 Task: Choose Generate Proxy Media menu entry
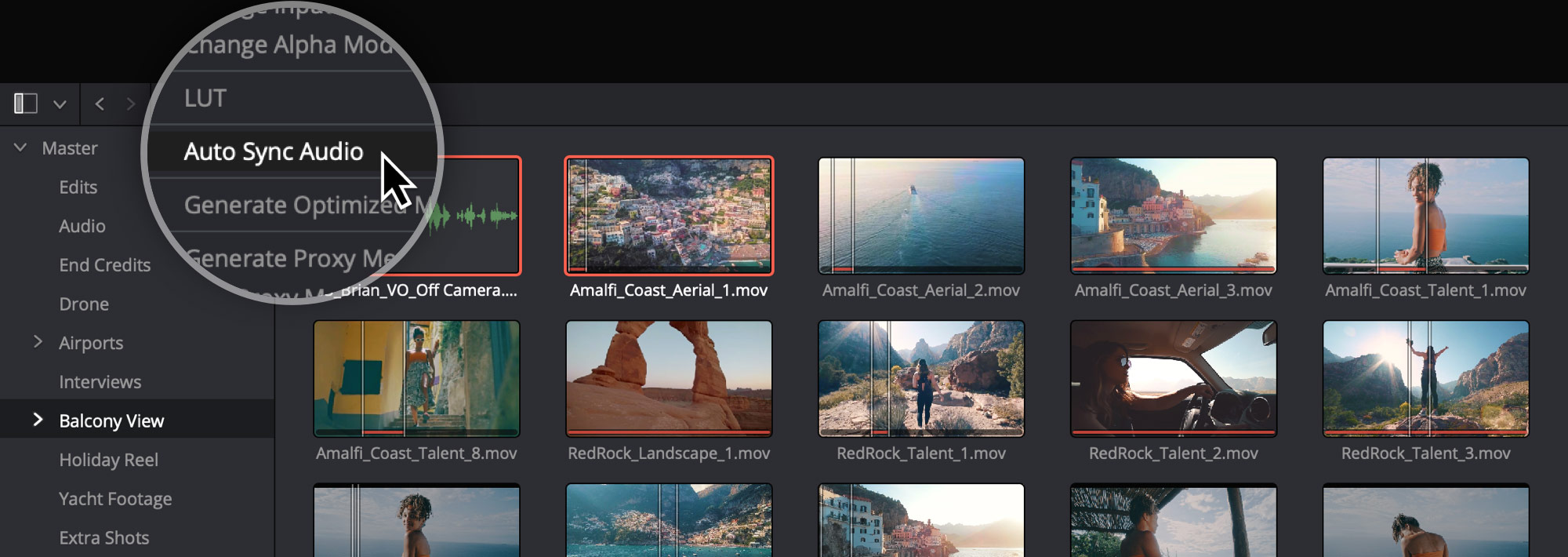292,258
